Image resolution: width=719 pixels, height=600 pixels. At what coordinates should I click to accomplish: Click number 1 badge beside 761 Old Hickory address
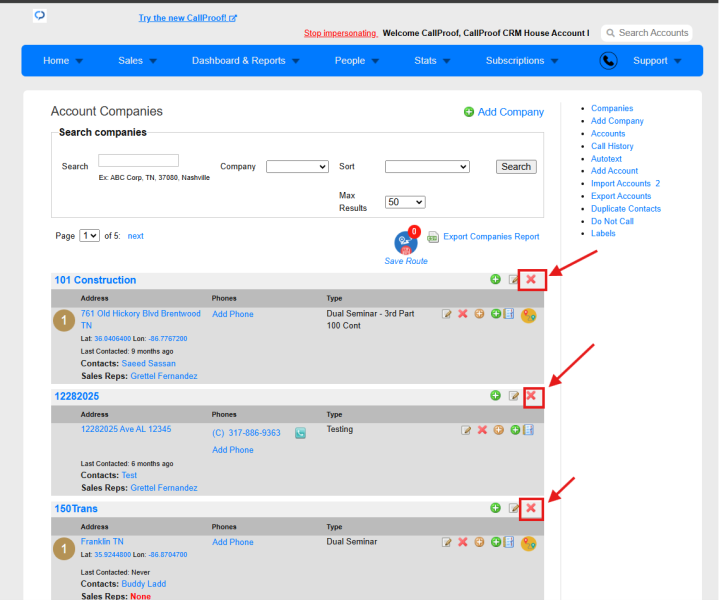point(64,320)
